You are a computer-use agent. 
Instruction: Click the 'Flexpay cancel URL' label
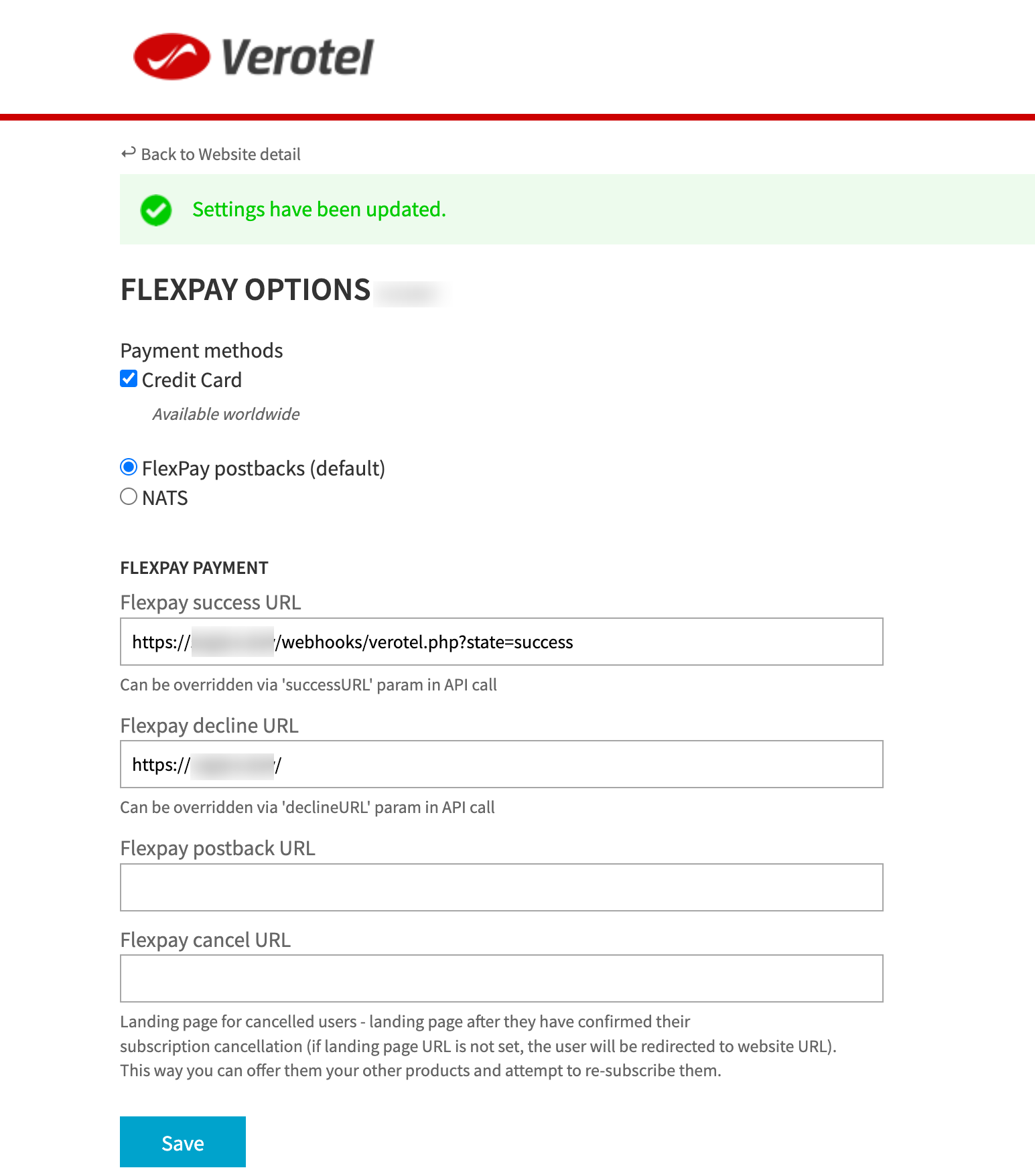pyautogui.click(x=206, y=940)
